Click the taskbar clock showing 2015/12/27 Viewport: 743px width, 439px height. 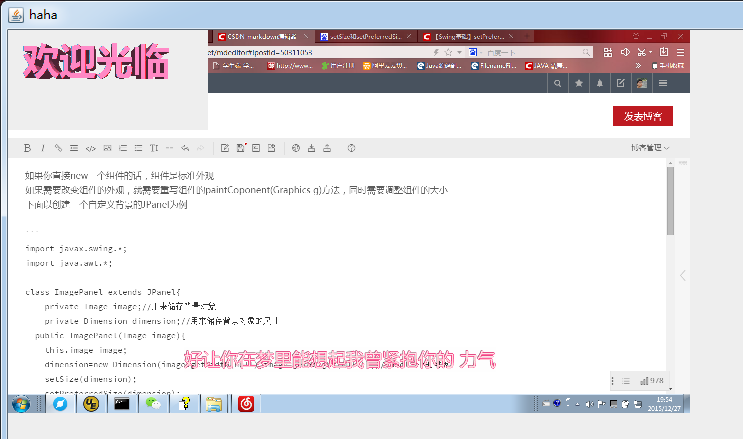click(664, 404)
